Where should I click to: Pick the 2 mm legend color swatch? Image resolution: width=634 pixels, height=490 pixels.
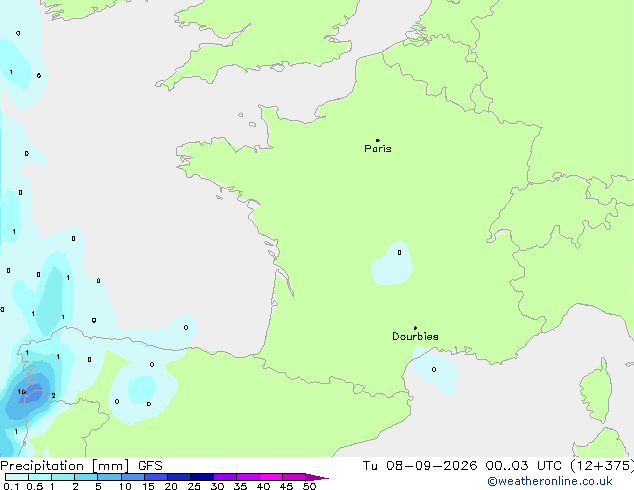86,477
